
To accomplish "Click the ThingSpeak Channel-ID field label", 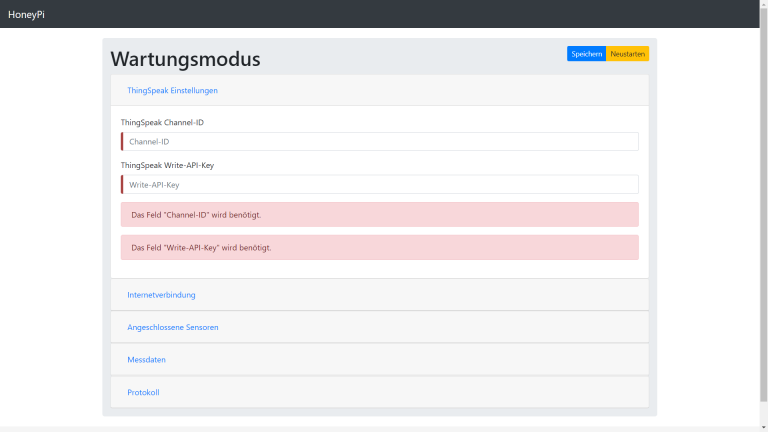I will (162, 122).
